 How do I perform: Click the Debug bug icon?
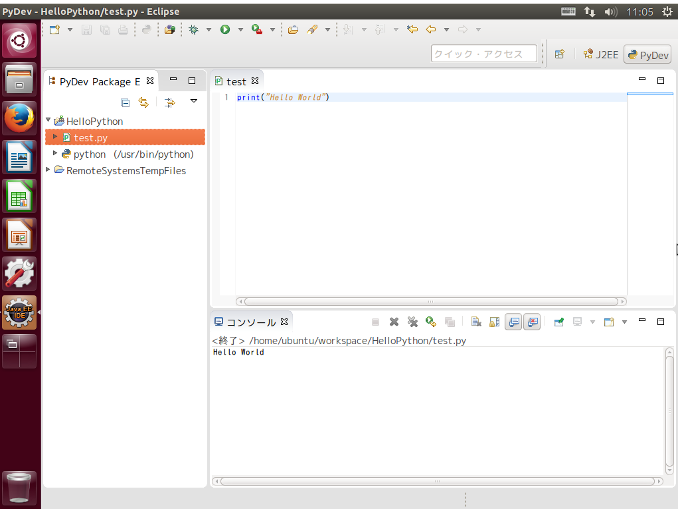(x=193, y=29)
